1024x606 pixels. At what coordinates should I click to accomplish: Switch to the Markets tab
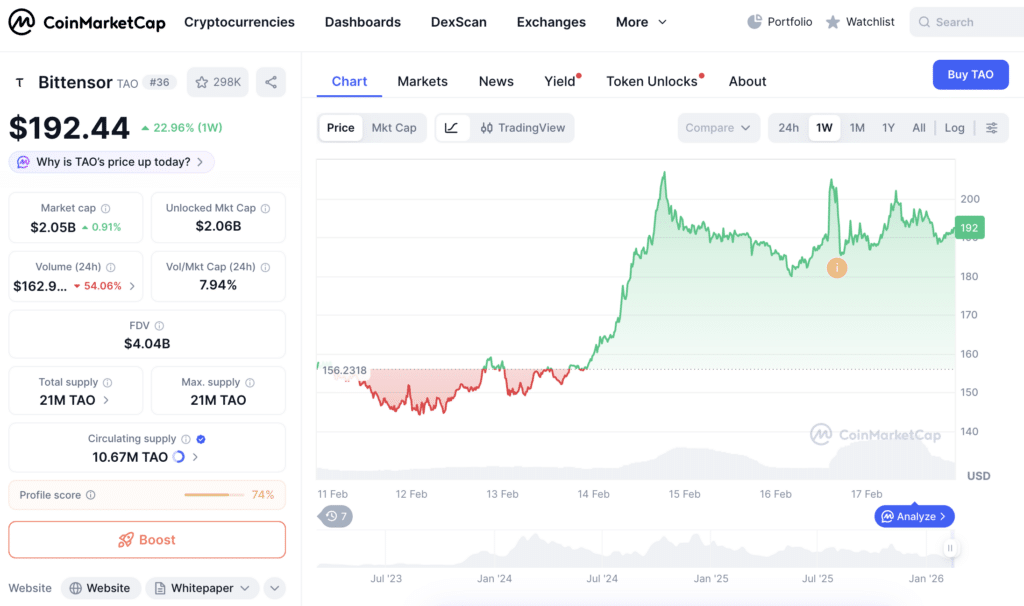423,82
